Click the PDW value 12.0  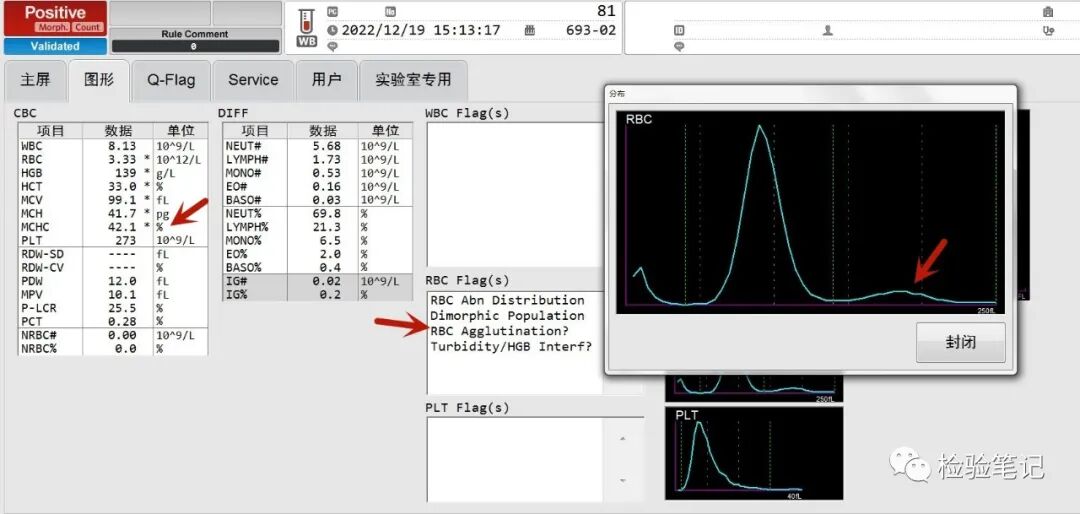pos(122,281)
